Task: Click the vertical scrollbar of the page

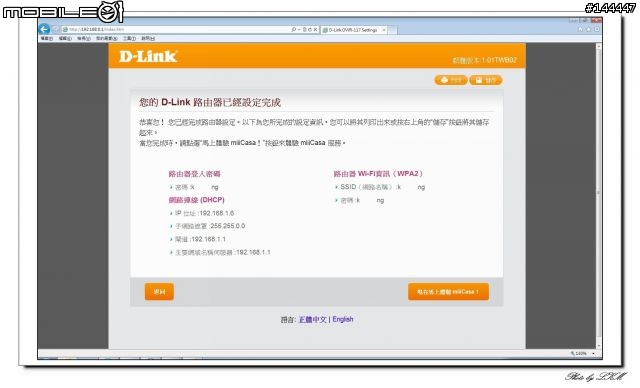Action: (x=599, y=196)
